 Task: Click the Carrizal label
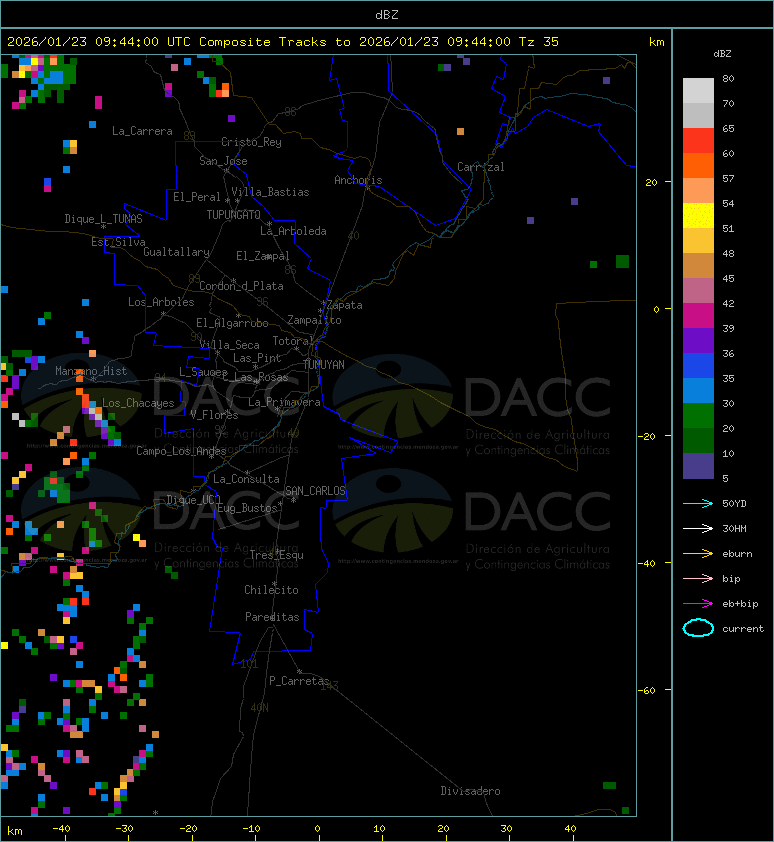pyautogui.click(x=481, y=167)
